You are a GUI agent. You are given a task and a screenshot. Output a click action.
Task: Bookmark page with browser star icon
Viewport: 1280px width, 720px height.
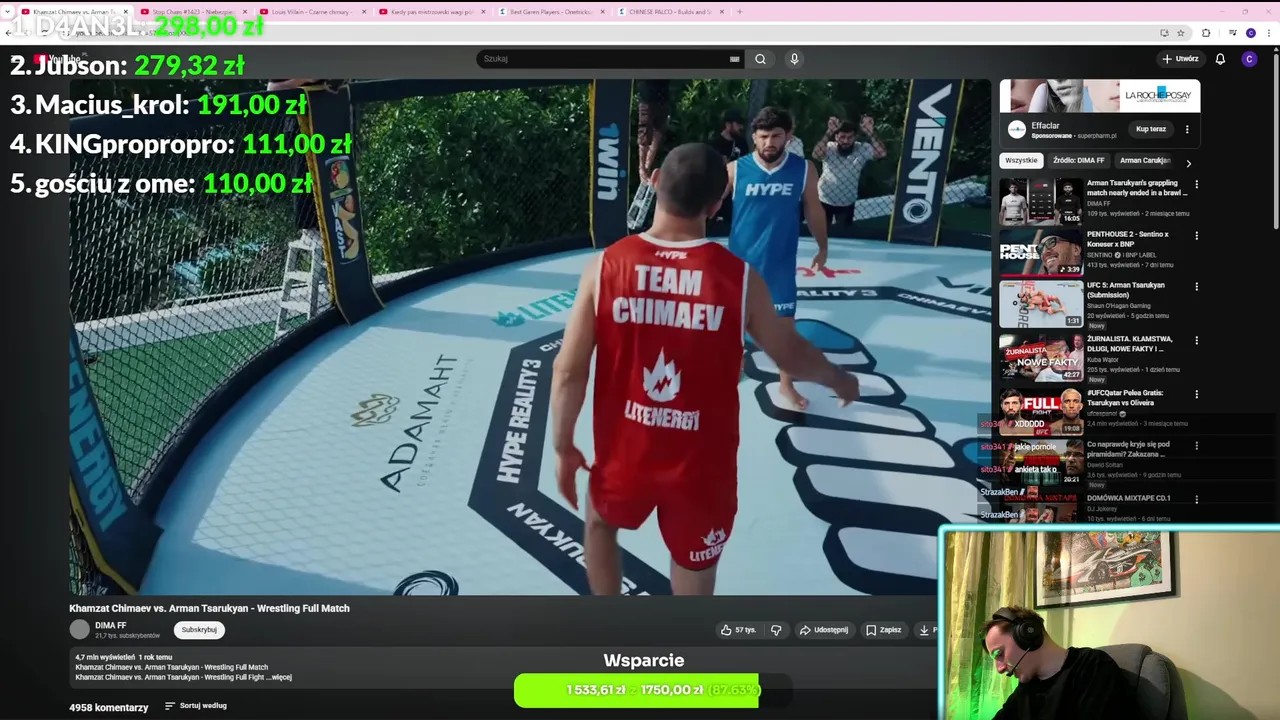(1181, 33)
